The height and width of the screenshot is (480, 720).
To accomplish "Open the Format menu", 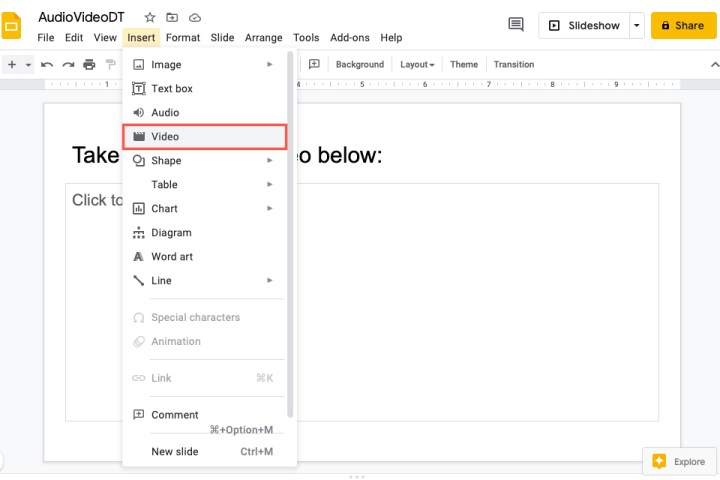I will click(183, 37).
